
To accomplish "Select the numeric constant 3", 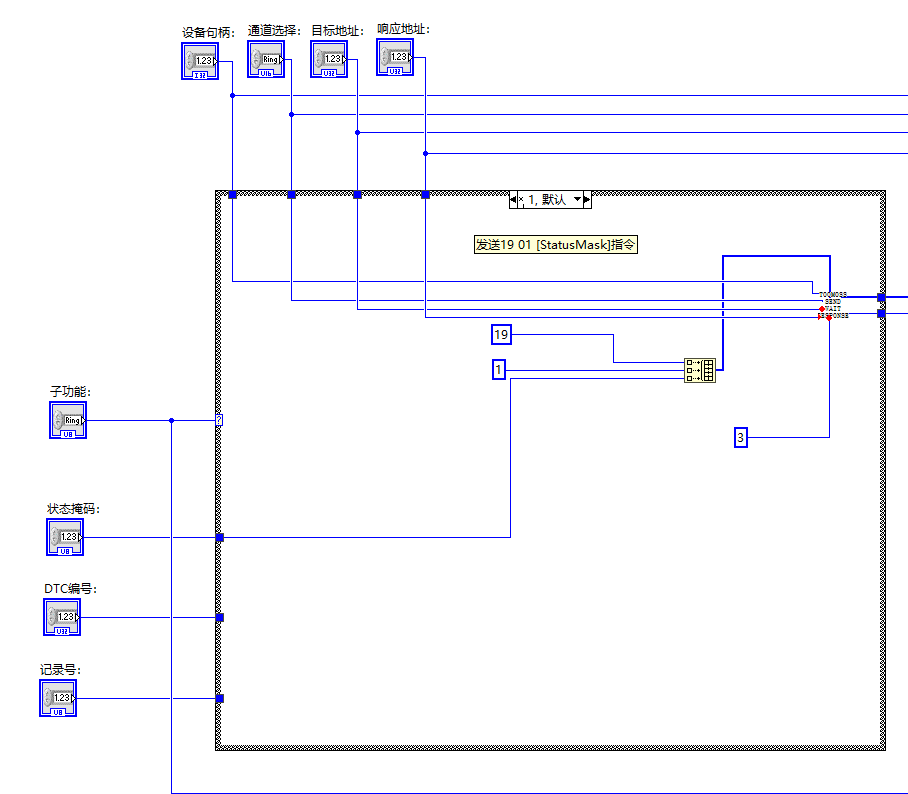I will (x=741, y=437).
